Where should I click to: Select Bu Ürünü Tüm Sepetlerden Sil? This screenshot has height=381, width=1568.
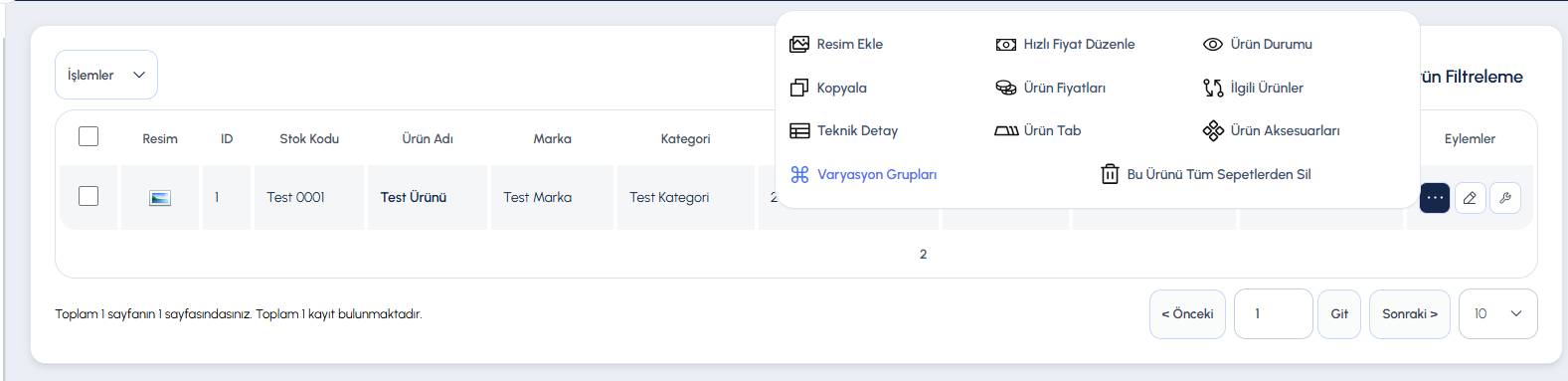point(1206,174)
